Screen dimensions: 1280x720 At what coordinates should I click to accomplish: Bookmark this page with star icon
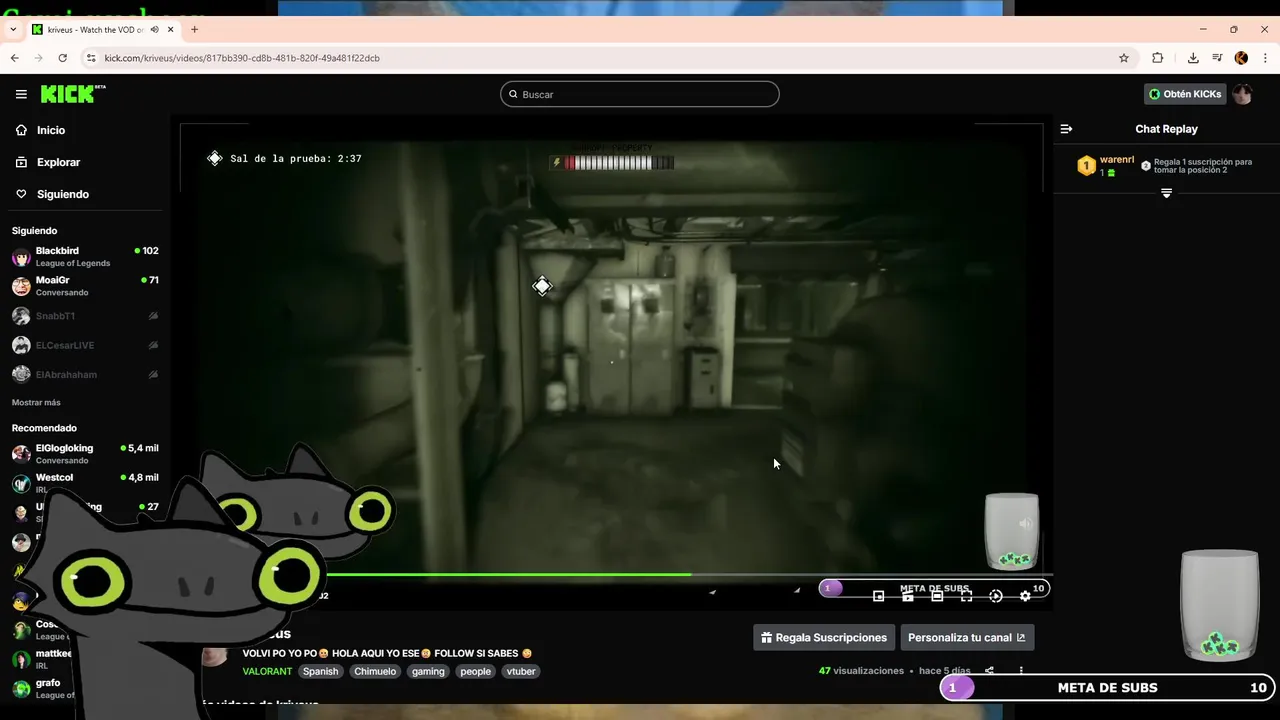click(1124, 58)
